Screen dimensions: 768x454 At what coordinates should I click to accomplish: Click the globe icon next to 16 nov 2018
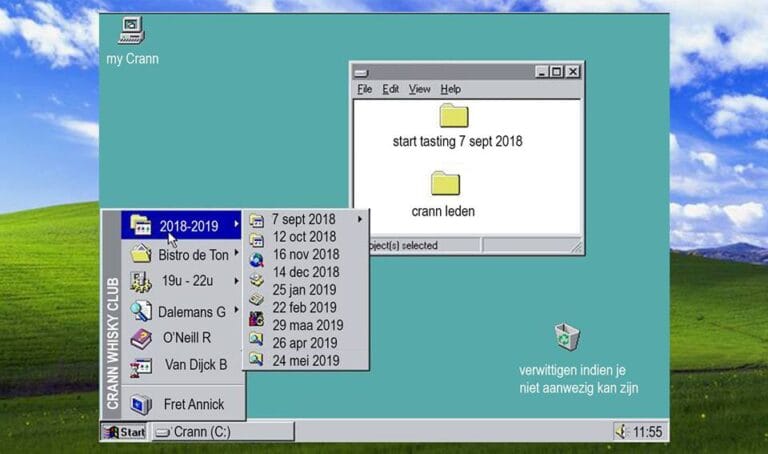(257, 260)
